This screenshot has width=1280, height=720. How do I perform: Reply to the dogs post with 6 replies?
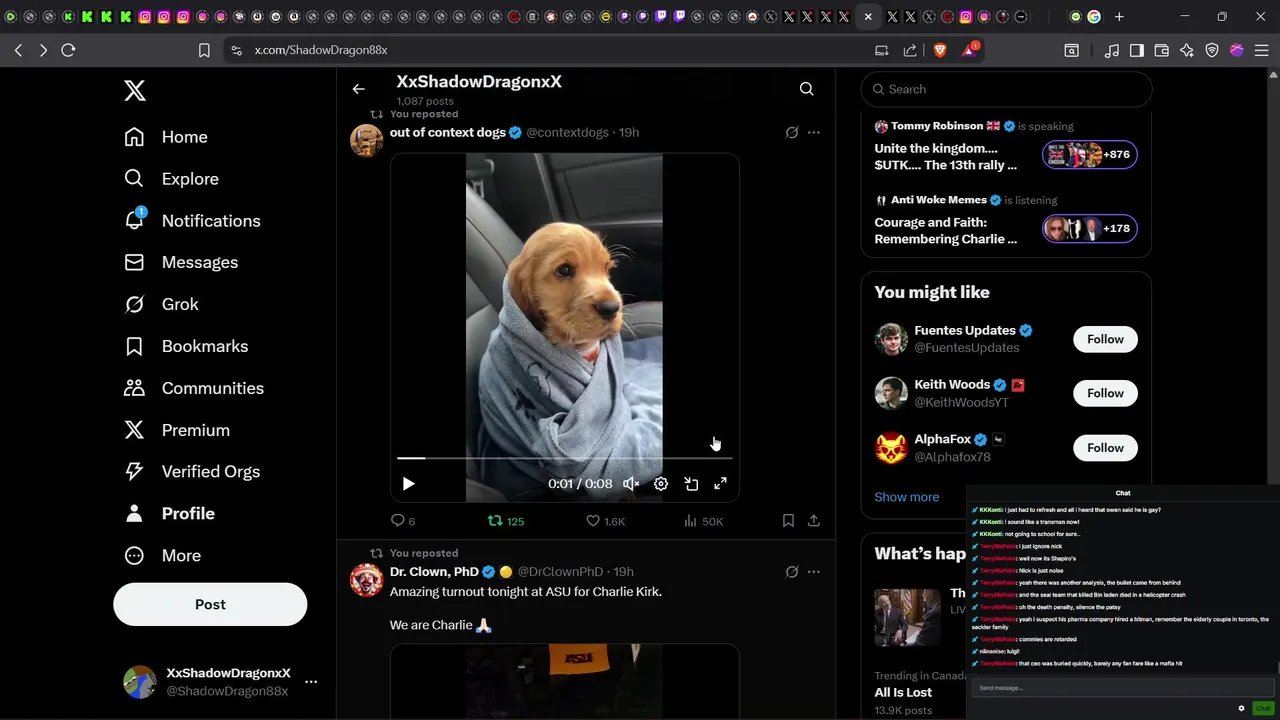pos(403,521)
